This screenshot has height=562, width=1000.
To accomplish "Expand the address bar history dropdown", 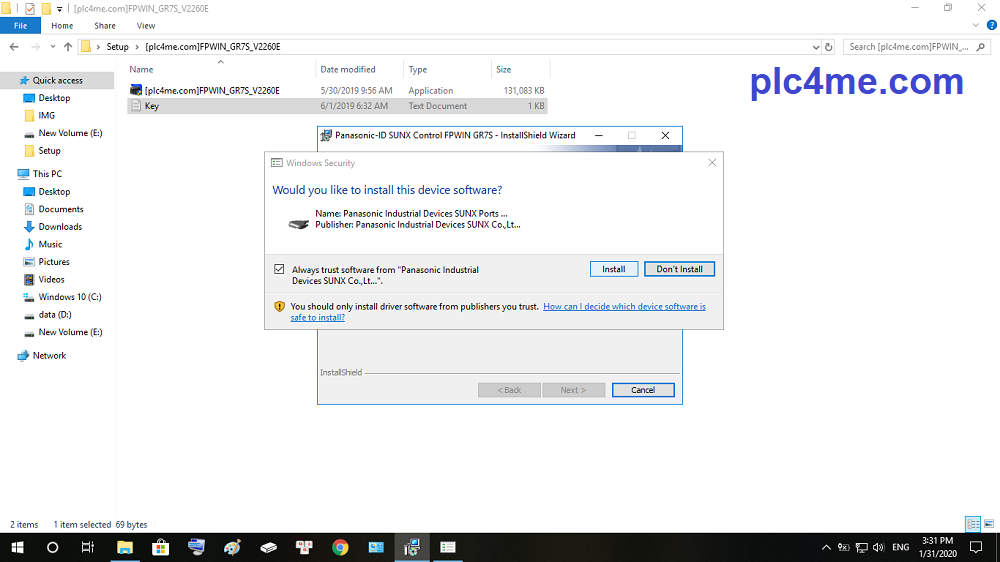I will coord(815,46).
